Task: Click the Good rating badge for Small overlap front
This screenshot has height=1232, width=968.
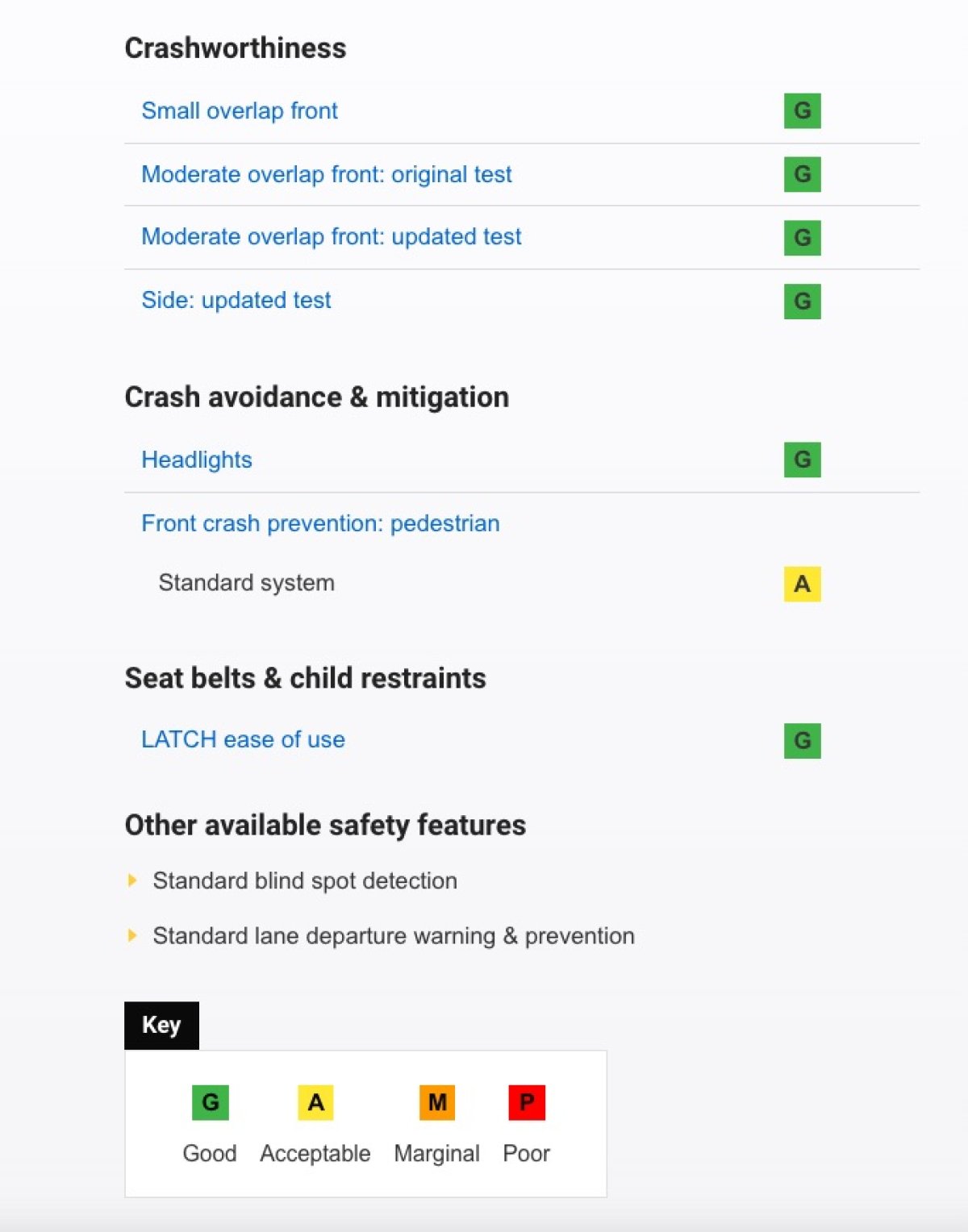Action: 802,110
